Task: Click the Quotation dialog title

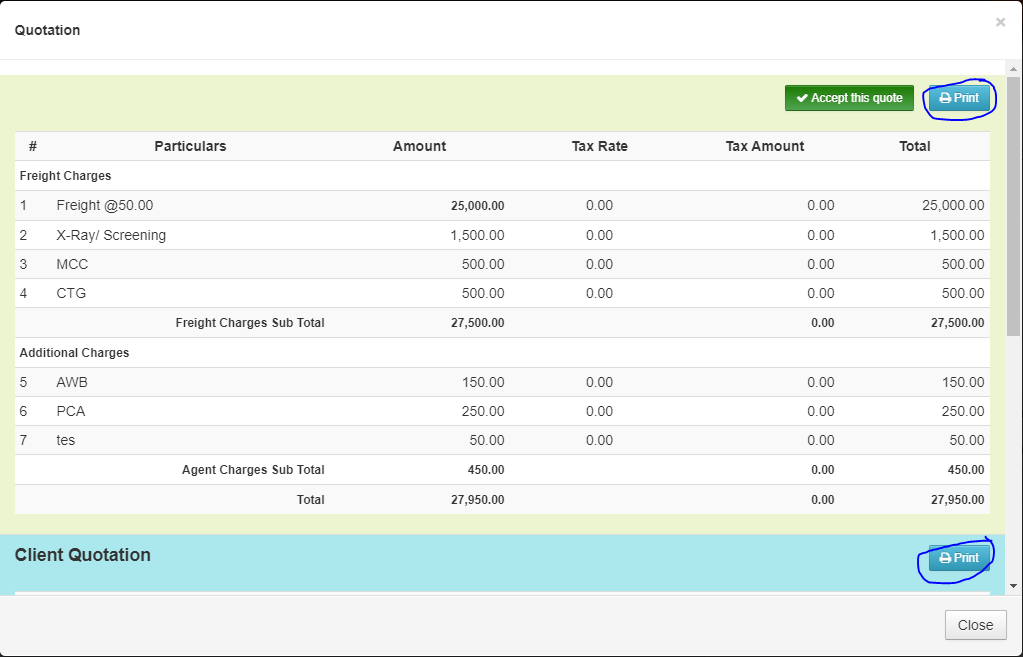Action: [x=47, y=30]
